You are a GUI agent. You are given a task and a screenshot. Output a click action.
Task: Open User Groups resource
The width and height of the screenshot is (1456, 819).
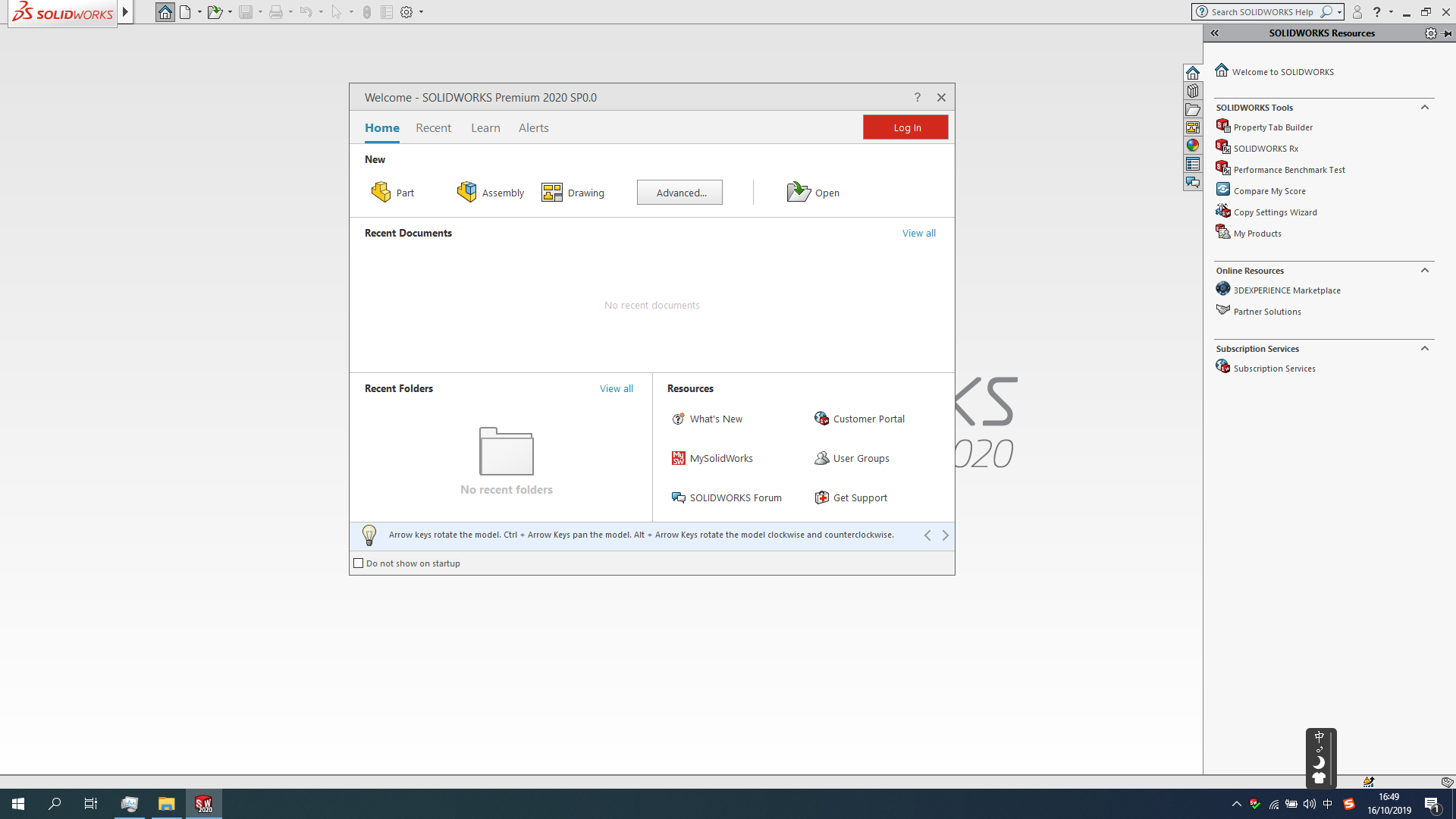(852, 458)
